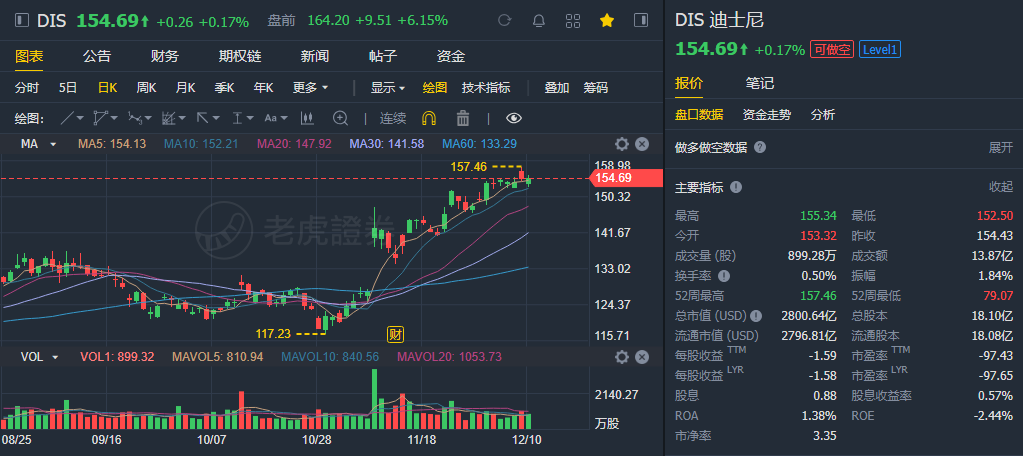
Task: Click the zoom-in magnifier icon
Action: 341,118
